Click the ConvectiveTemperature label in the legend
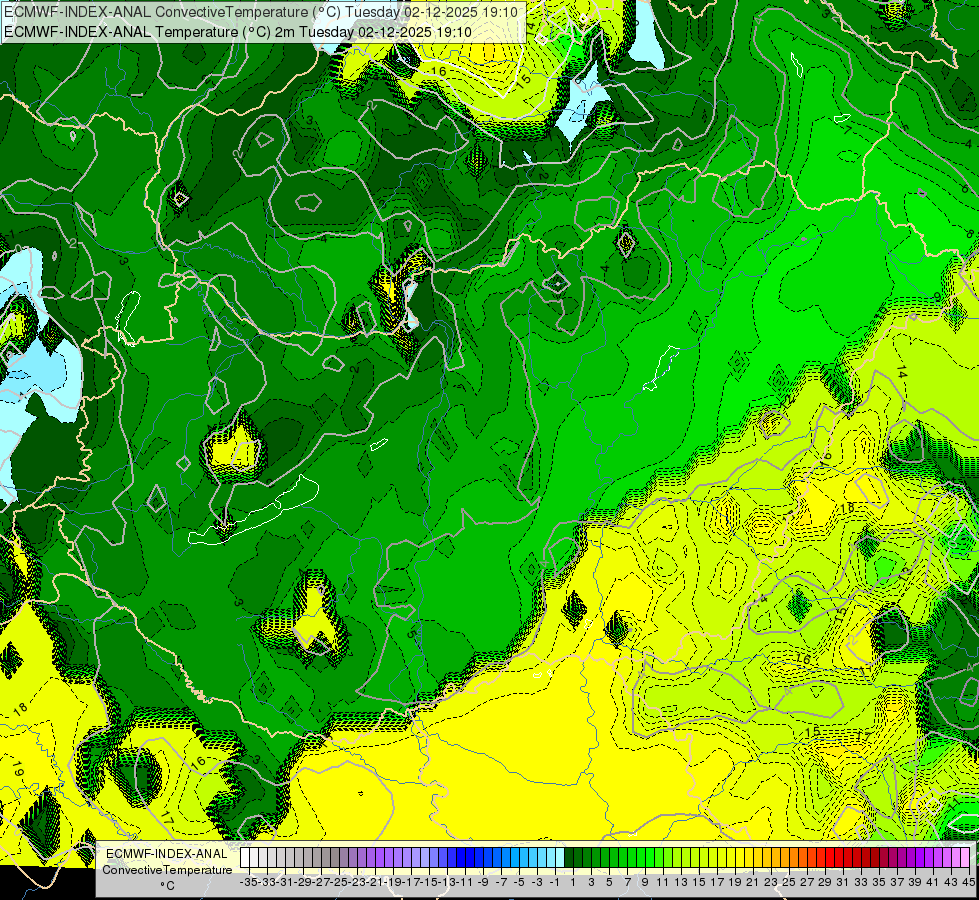The height and width of the screenshot is (900, 979). click(167, 869)
